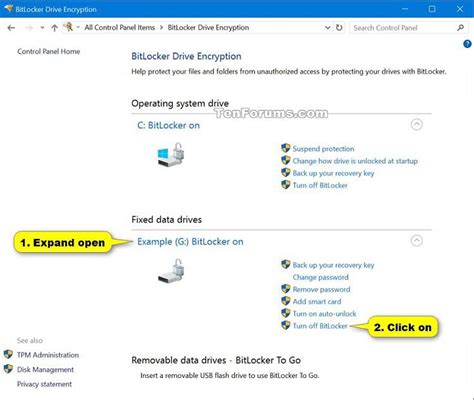Maximize the BitLocker window
The height and width of the screenshot is (400, 474).
tap(432, 9)
